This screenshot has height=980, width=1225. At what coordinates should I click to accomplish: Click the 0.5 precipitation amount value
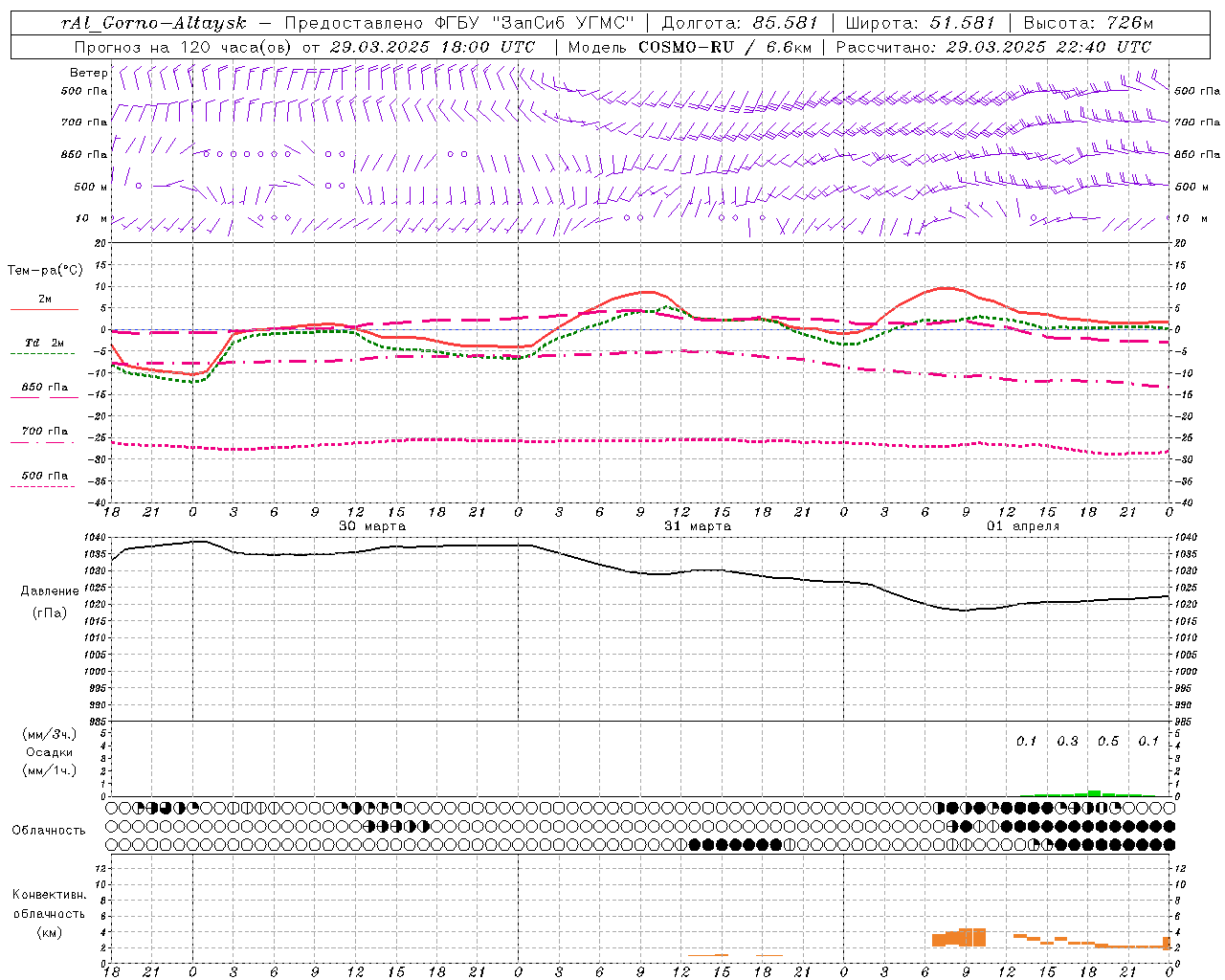click(1108, 741)
